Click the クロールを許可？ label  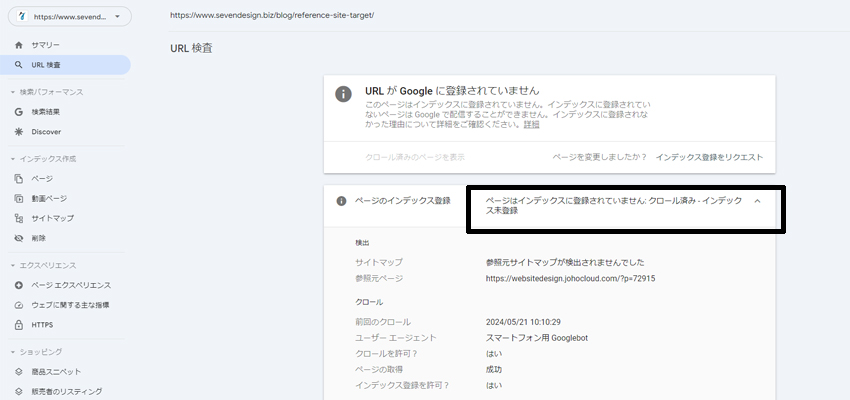click(387, 354)
